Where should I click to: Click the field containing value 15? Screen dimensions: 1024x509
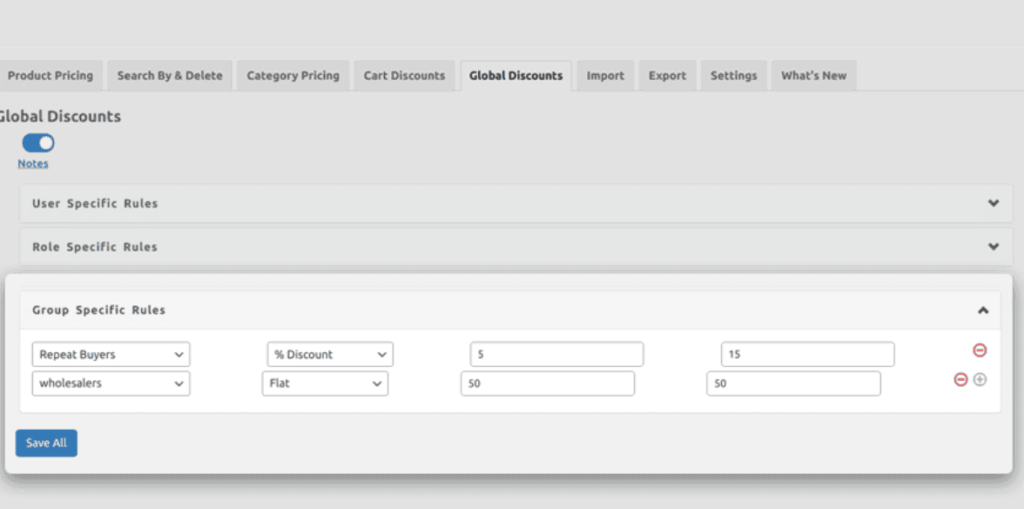tap(807, 354)
